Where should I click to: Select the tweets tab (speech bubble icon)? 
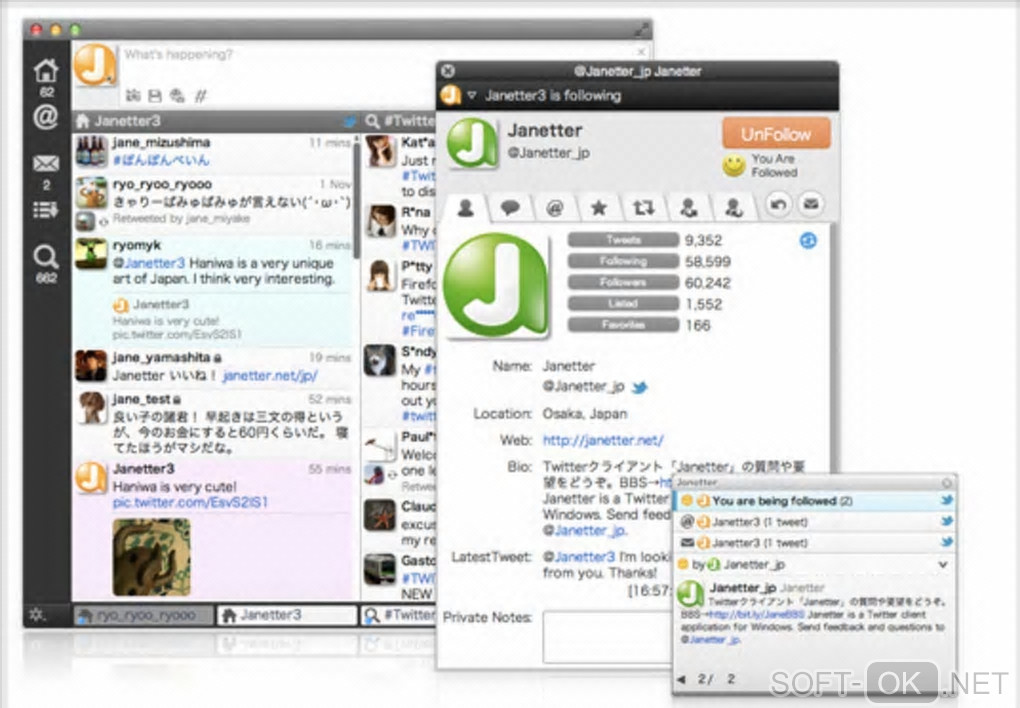[510, 208]
